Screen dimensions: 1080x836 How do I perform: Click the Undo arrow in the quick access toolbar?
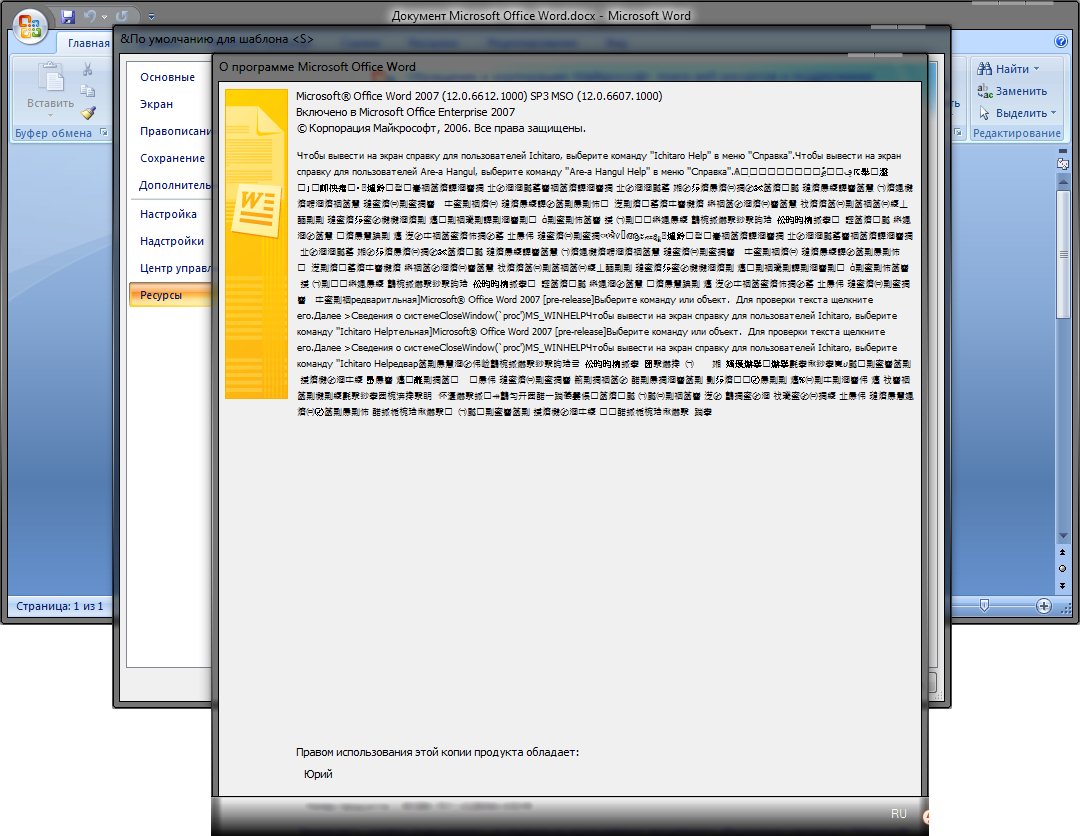pyautogui.click(x=89, y=16)
